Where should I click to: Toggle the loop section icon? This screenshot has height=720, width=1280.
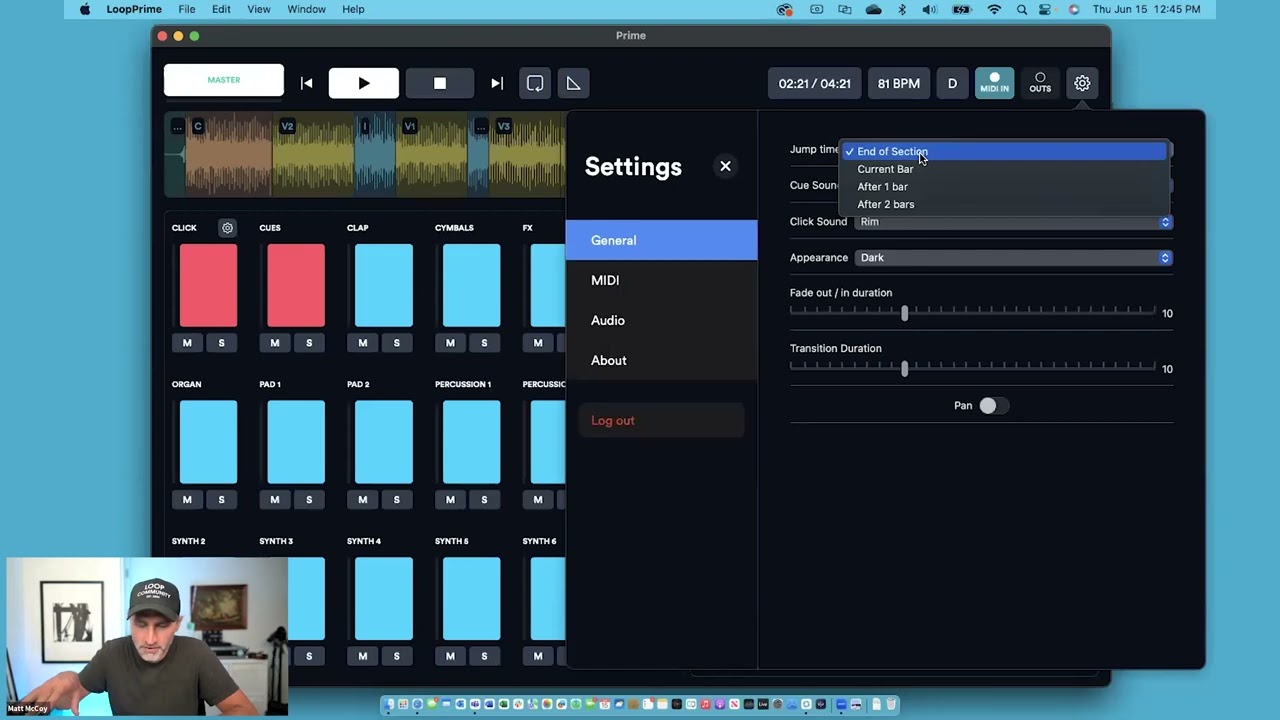click(535, 83)
